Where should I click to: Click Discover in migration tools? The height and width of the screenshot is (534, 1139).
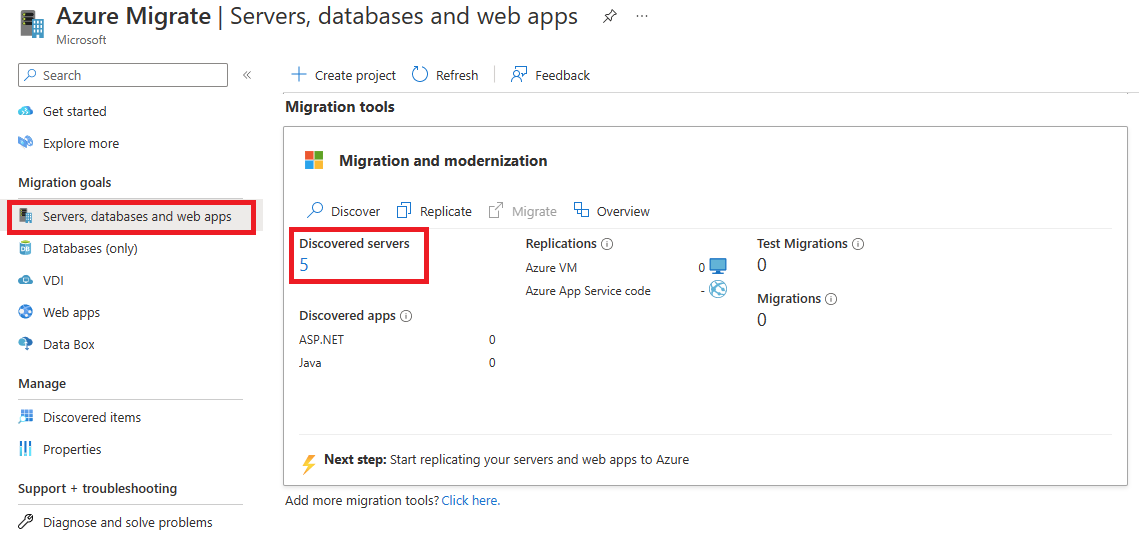344,211
